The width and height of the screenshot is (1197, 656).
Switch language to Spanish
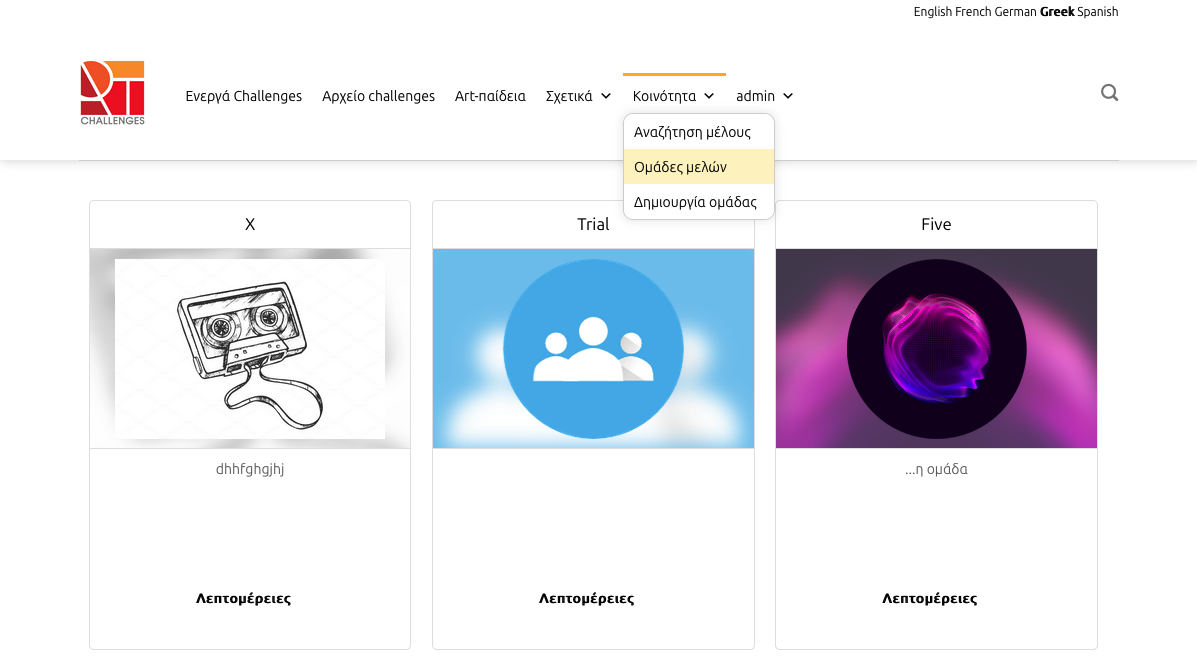point(1098,12)
